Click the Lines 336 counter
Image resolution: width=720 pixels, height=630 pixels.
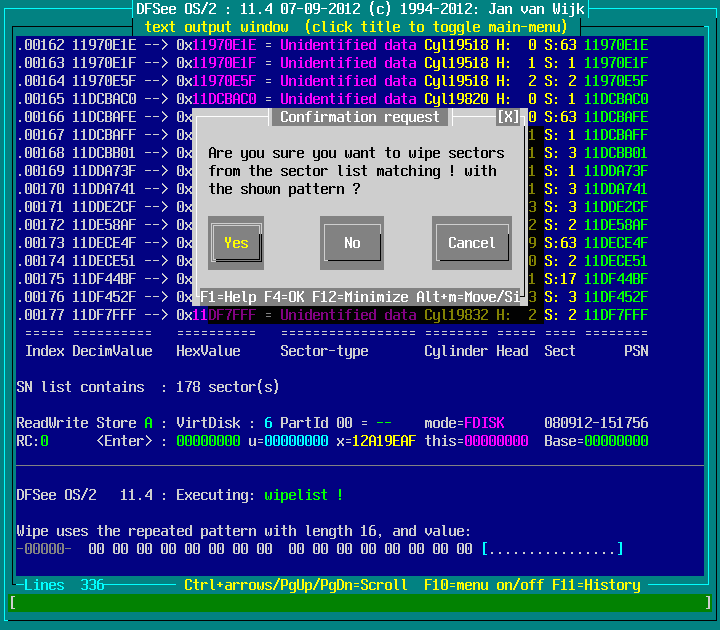coord(64,585)
